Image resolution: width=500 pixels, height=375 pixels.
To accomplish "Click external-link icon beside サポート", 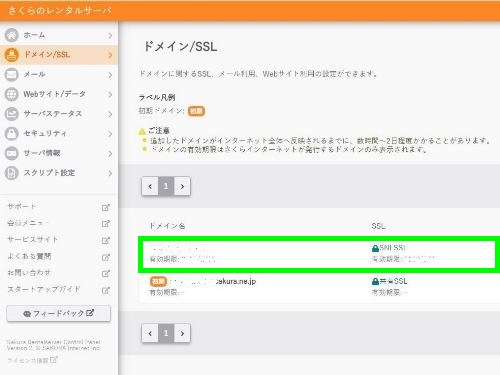I will coord(106,207).
